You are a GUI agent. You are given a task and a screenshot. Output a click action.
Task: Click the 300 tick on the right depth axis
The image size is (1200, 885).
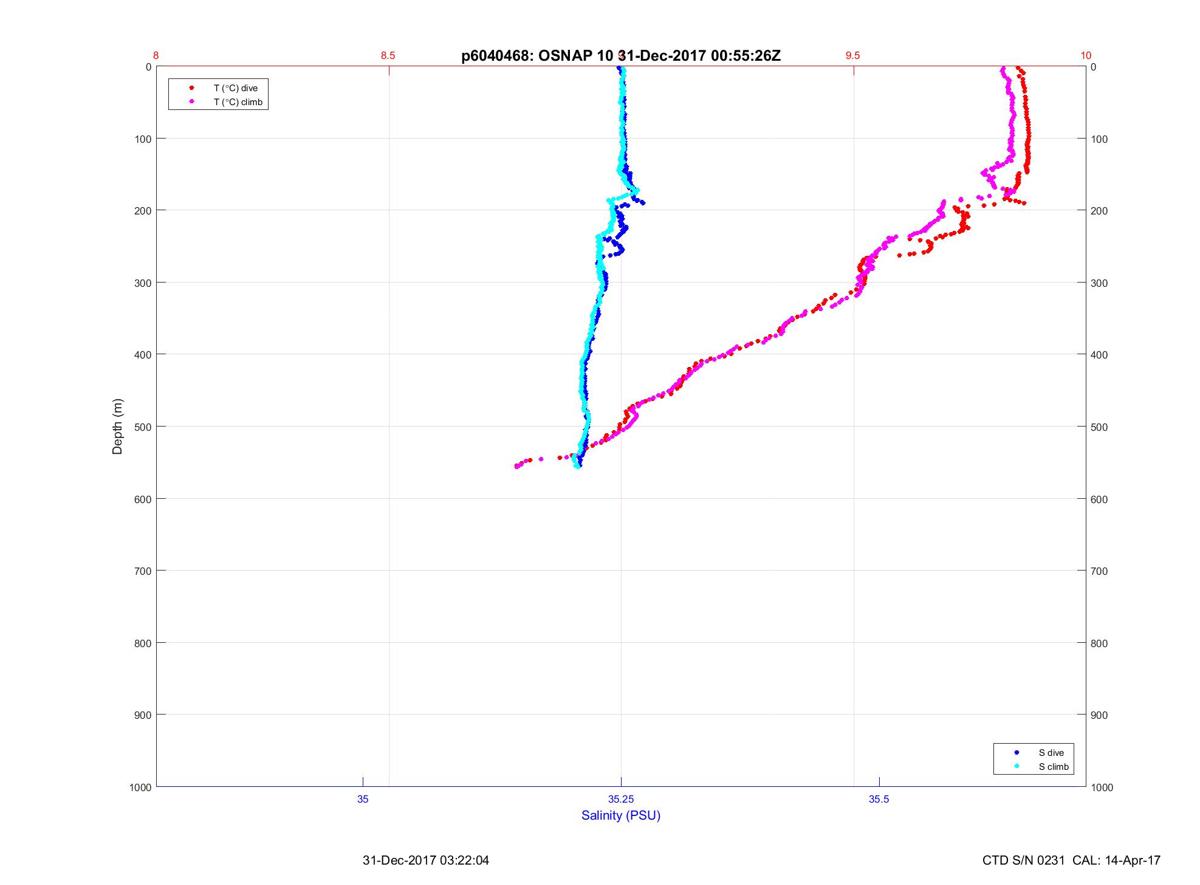point(1100,283)
